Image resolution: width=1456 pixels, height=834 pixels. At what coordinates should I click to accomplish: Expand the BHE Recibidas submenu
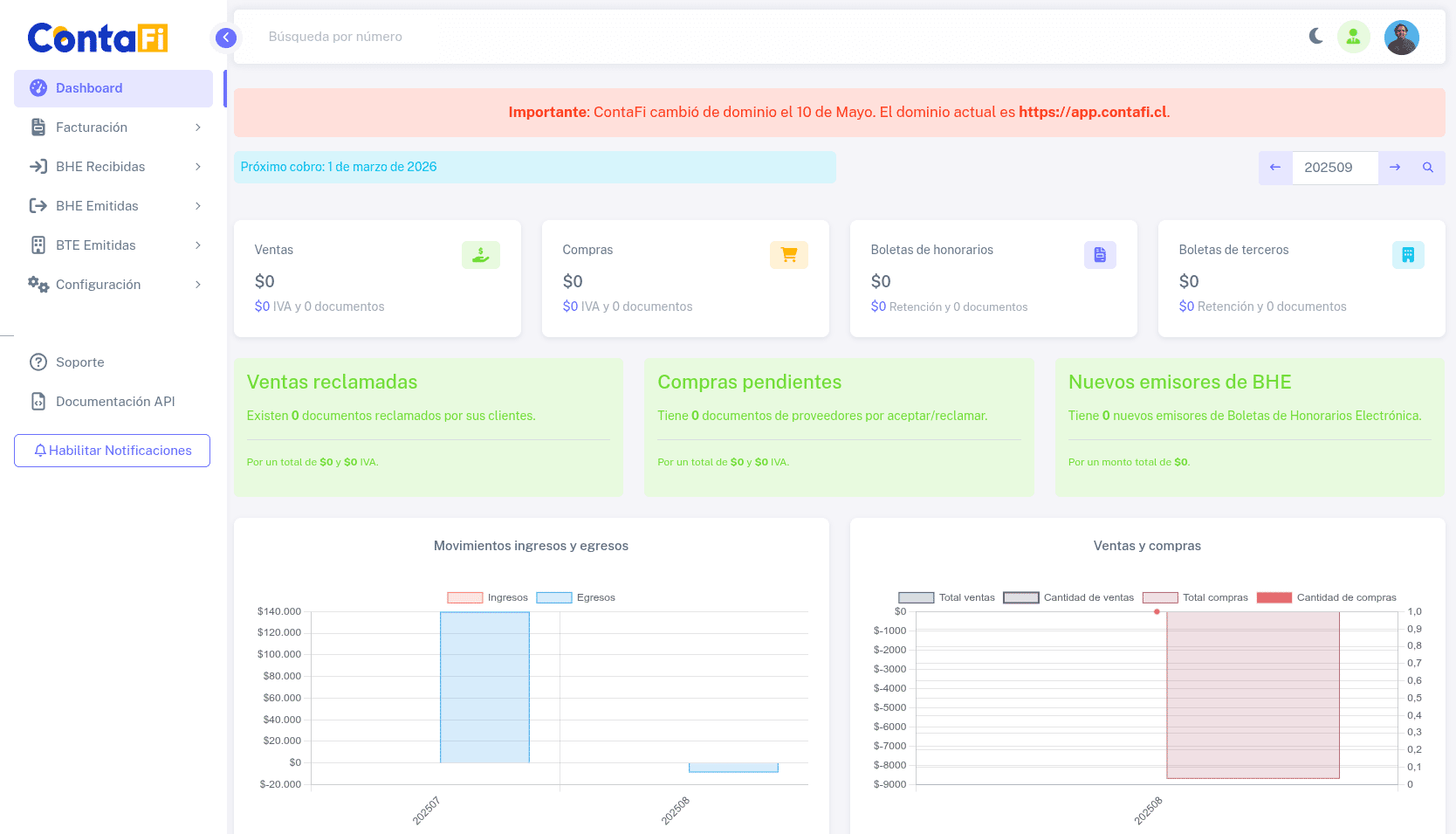113,167
